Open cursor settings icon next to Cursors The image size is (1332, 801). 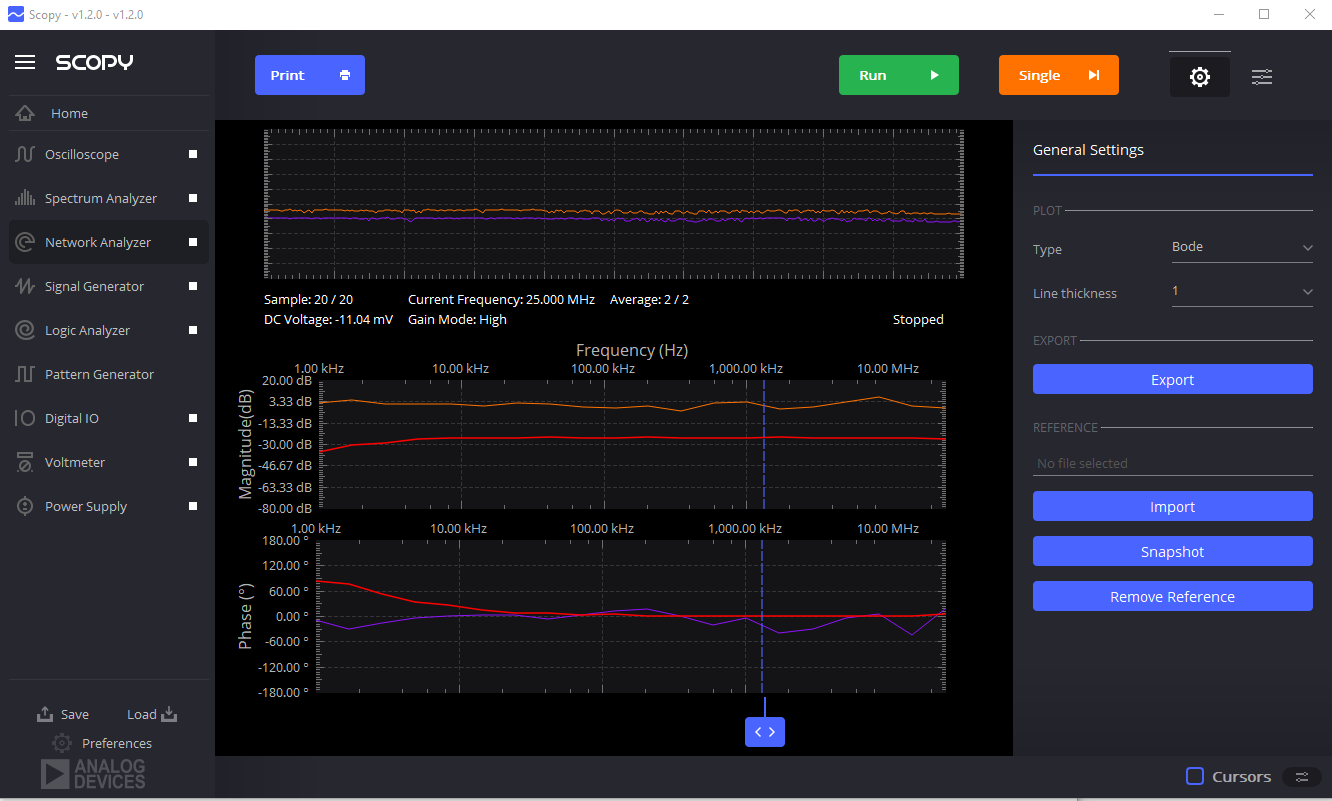point(1301,777)
